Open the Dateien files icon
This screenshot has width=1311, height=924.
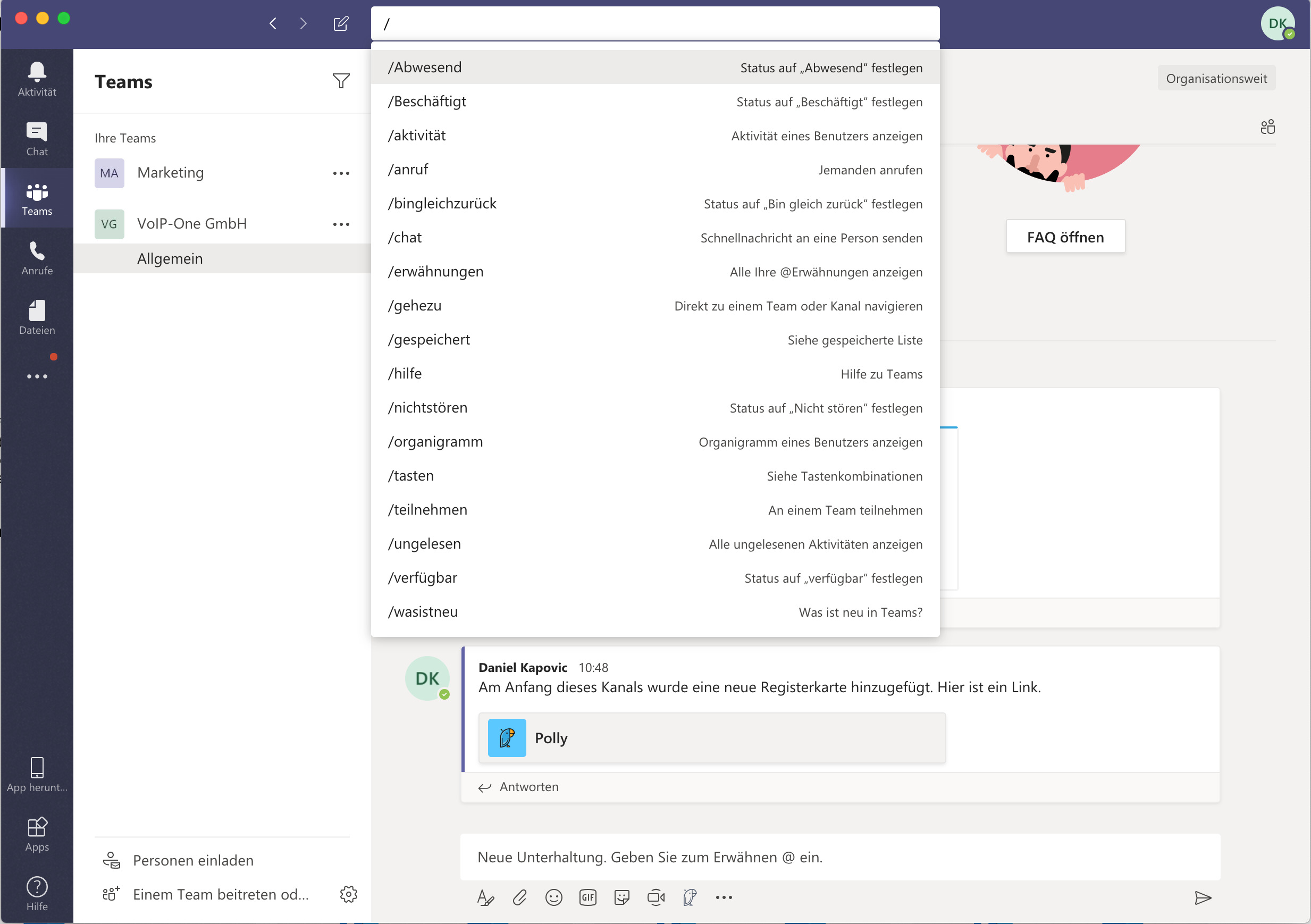click(37, 317)
